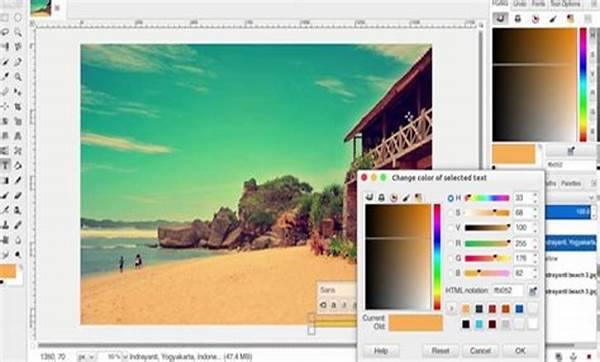The image size is (600, 362).
Task: Open the unit dropdown in status bar
Action: (x=86, y=357)
